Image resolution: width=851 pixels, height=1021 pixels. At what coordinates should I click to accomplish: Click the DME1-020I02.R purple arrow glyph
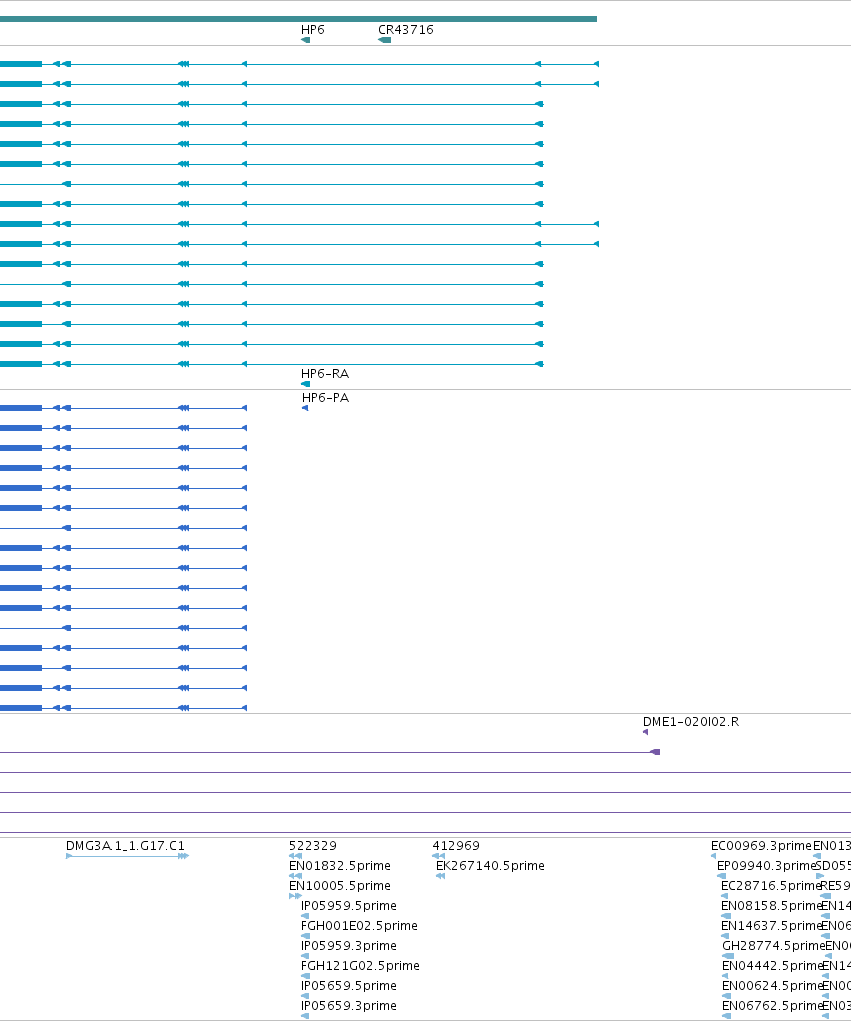645,732
